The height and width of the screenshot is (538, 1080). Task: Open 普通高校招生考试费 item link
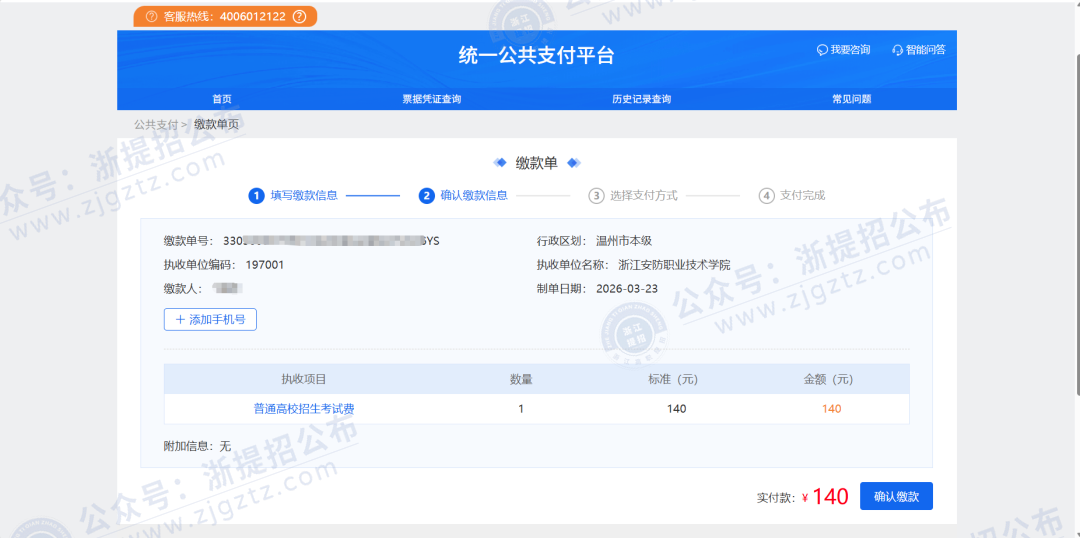click(304, 409)
